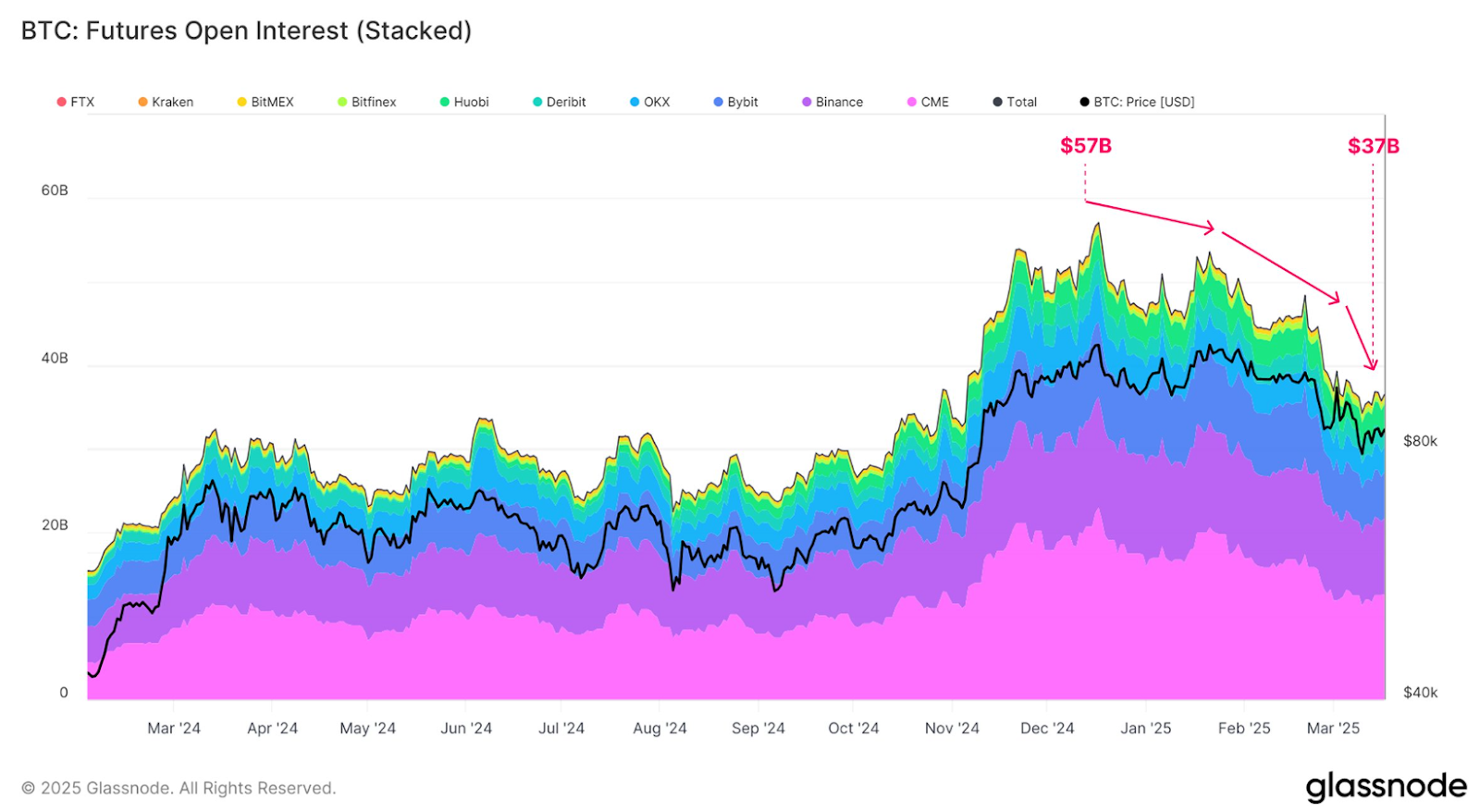Toggle the Deribit legend entry
This screenshot has height=812, width=1480.
pyautogui.click(x=560, y=102)
